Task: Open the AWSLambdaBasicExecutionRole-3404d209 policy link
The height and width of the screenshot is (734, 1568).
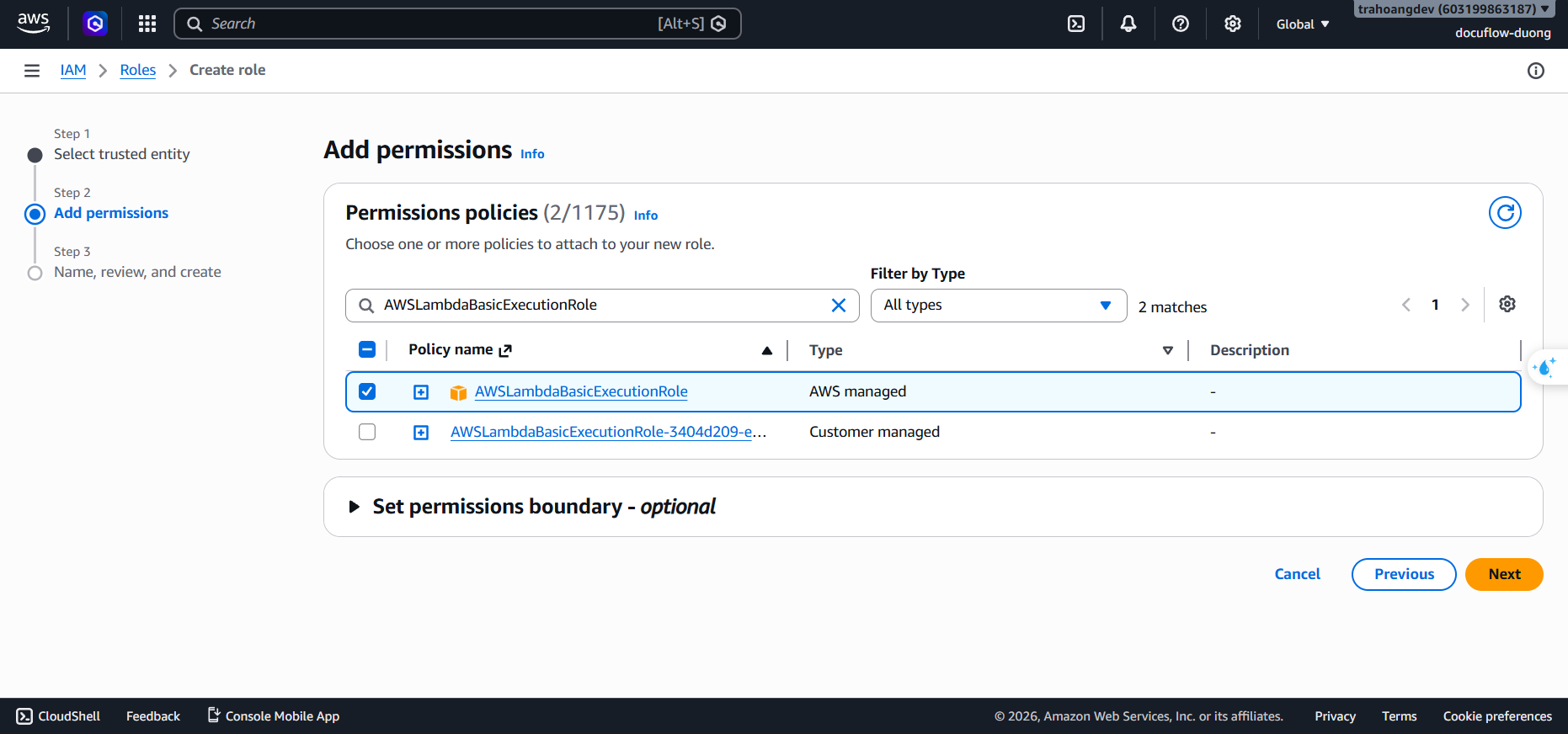Action: point(608,432)
